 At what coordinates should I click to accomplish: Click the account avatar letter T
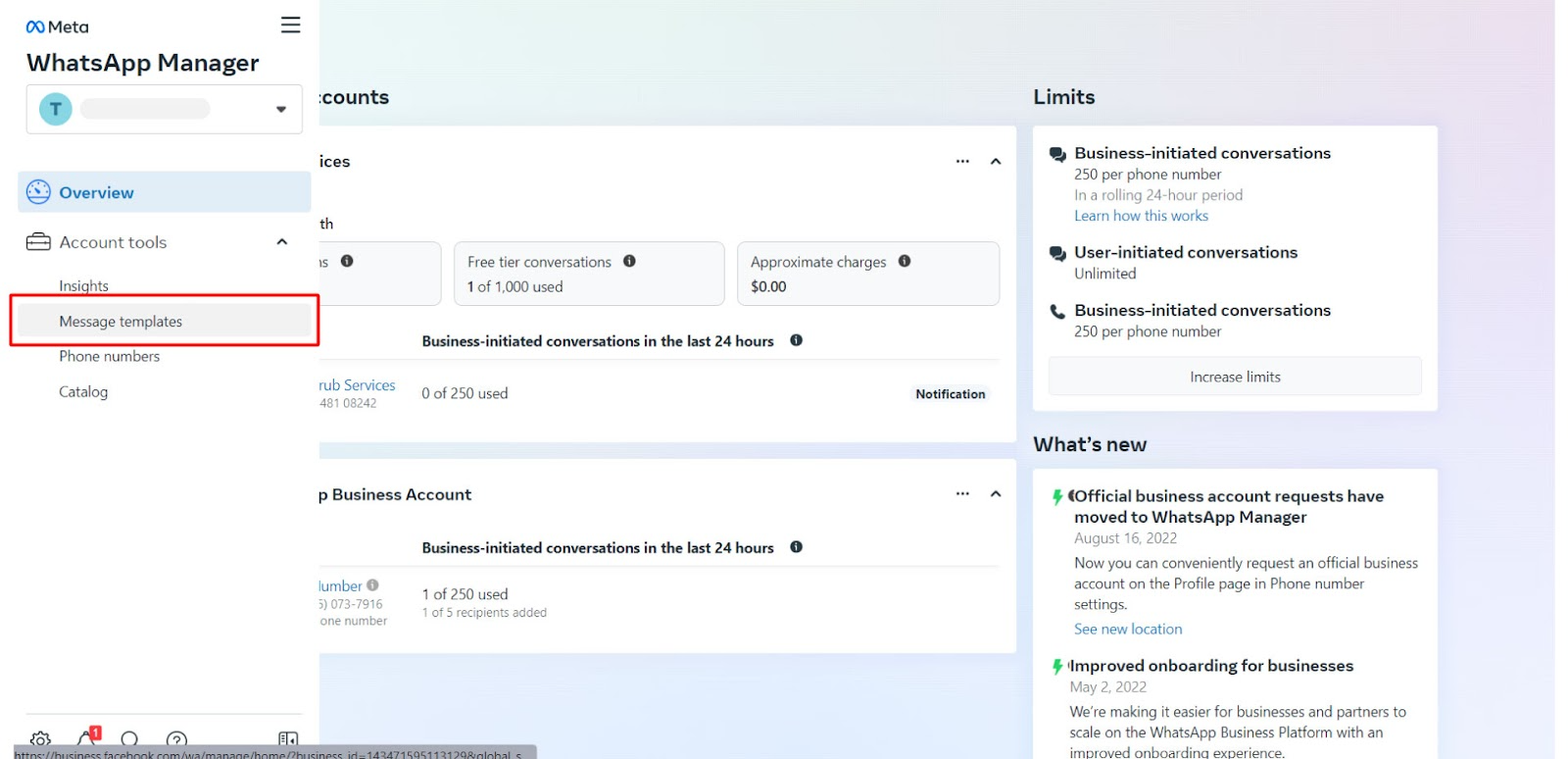56,109
